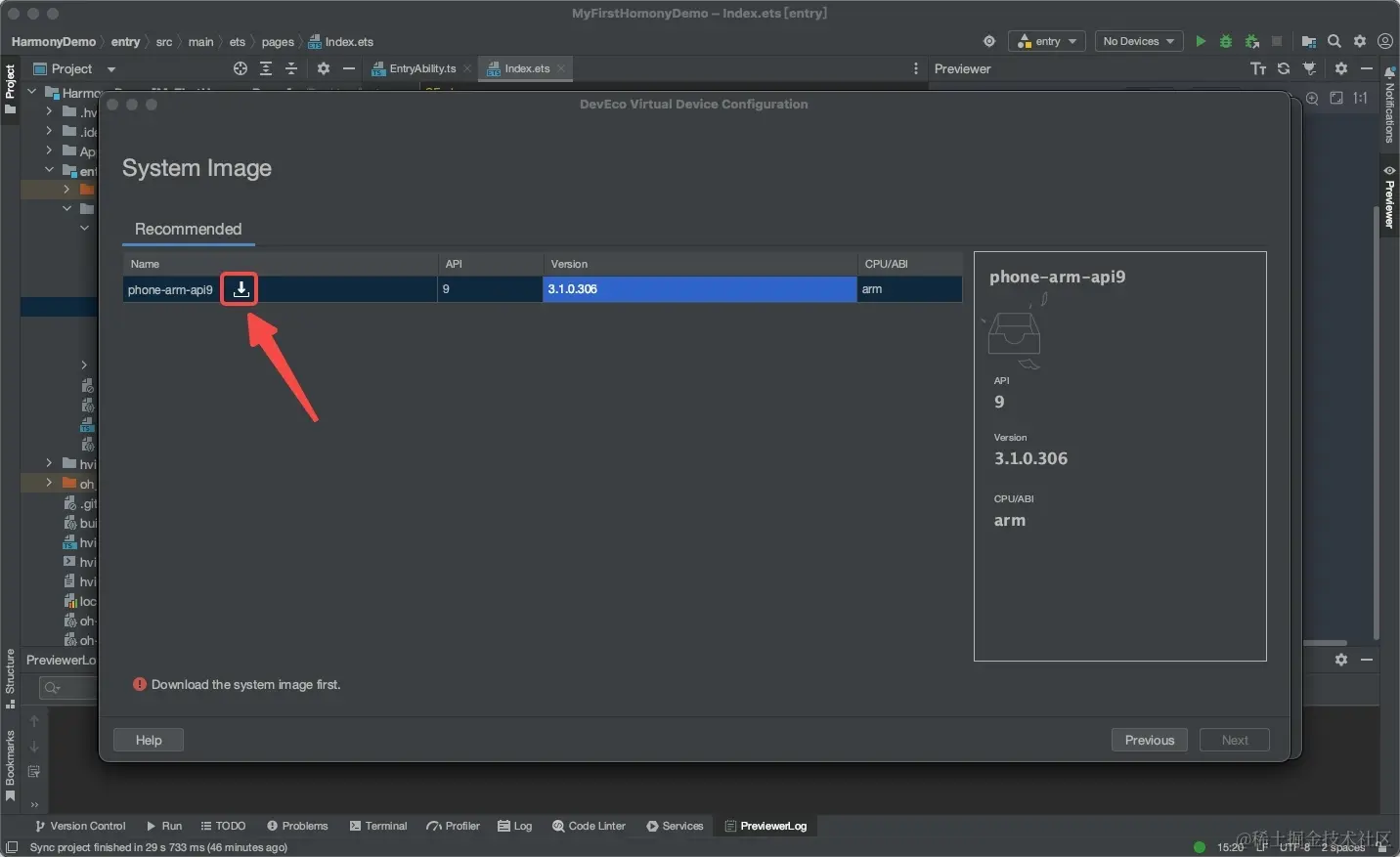The image size is (1400, 857).
Task: Open the Problems tool window
Action: 297,826
